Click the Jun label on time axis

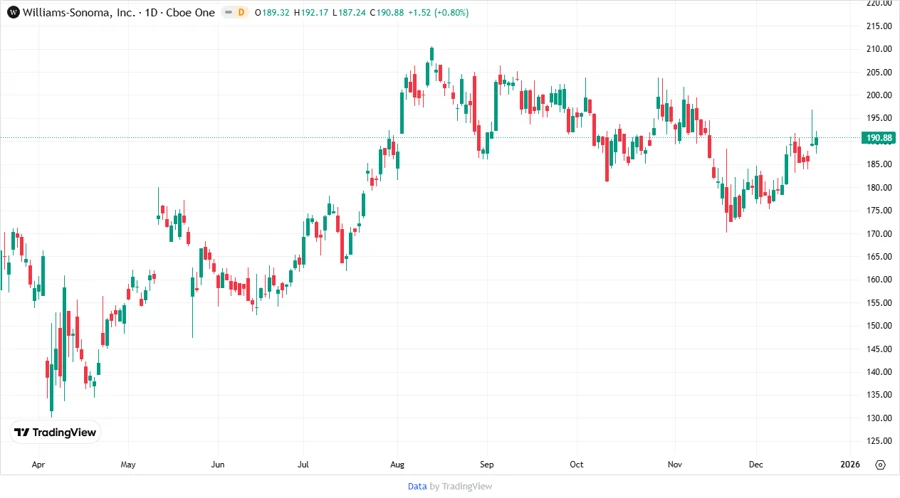pyautogui.click(x=218, y=465)
